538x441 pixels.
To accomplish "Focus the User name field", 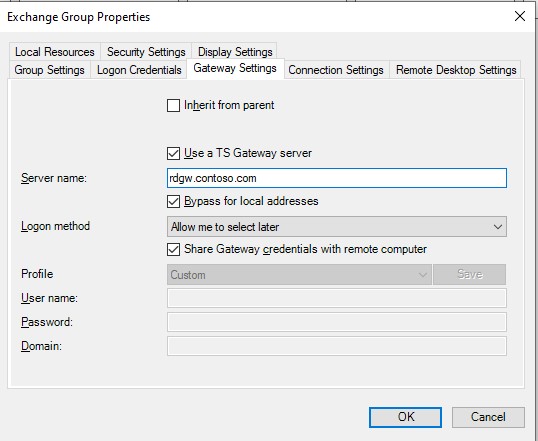I will click(337, 298).
